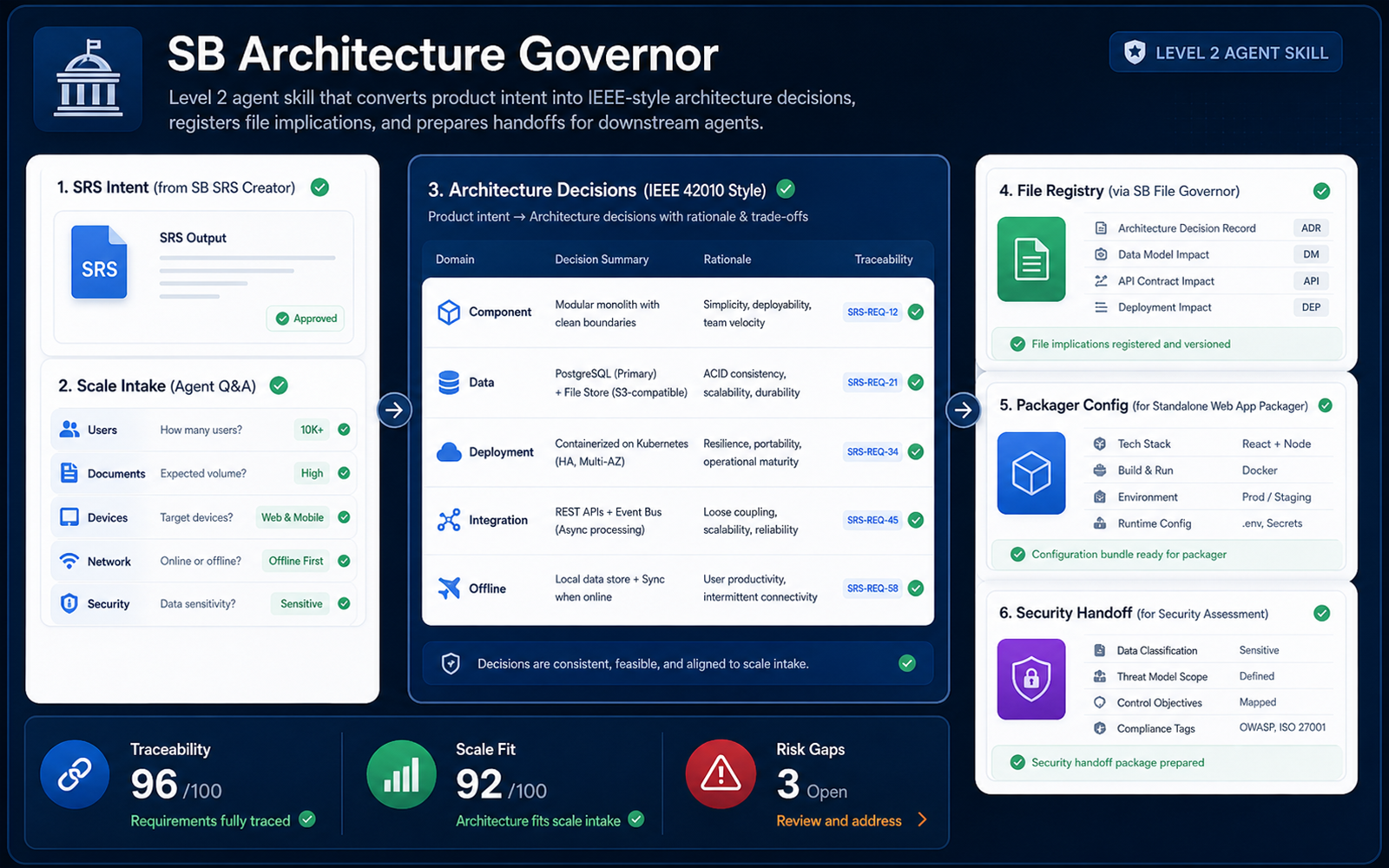Click 'Security handoff package prepared' status text
The width and height of the screenshot is (1389, 868).
[x=1117, y=763]
